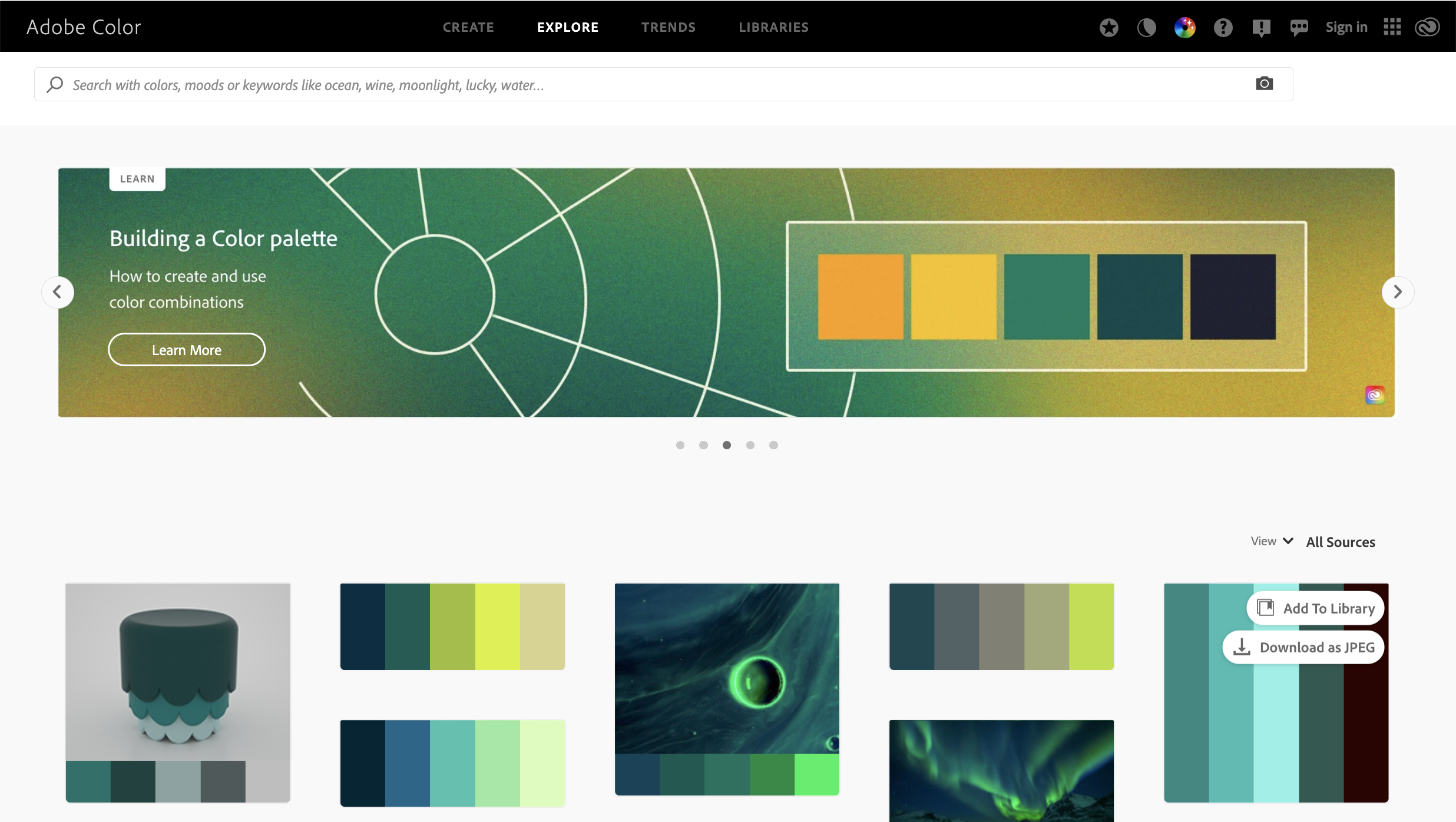
Task: Click Add To Library button
Action: 1315,608
